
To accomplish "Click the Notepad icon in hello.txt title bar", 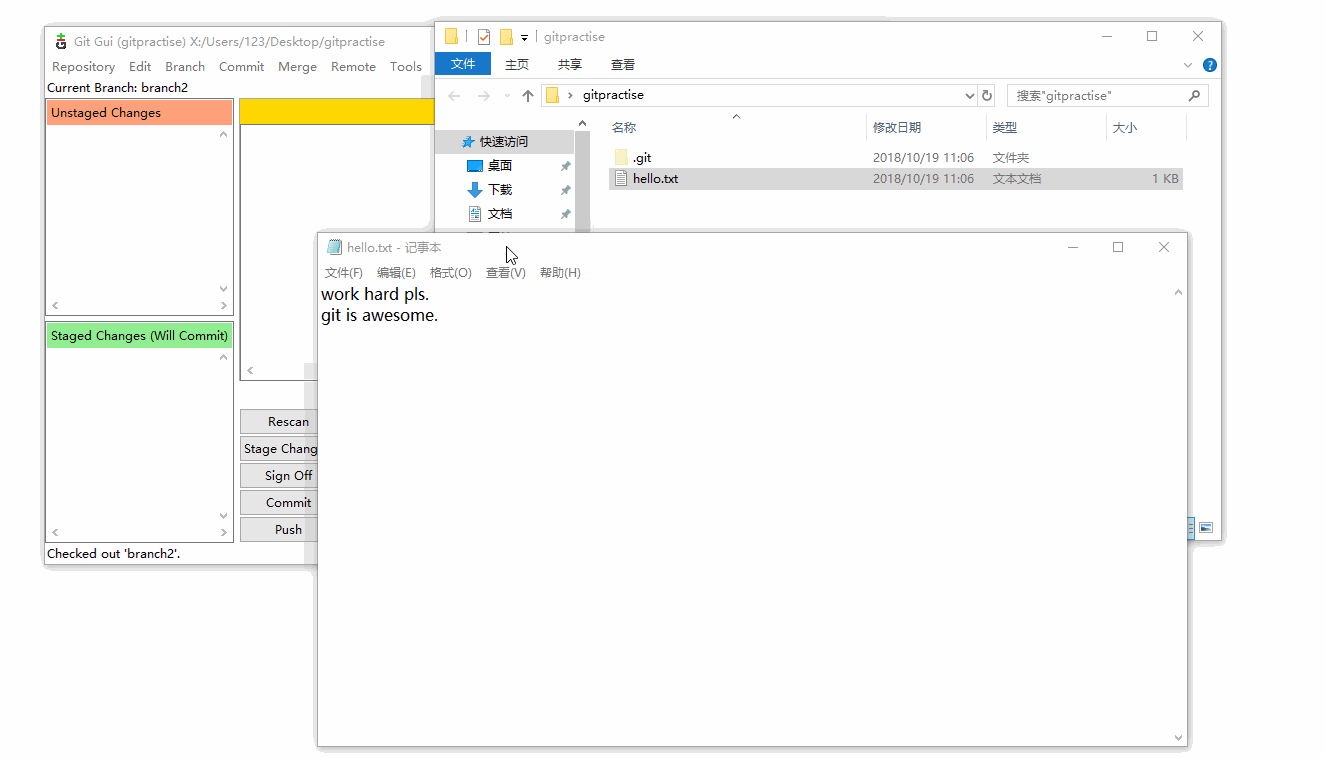I will (334, 247).
